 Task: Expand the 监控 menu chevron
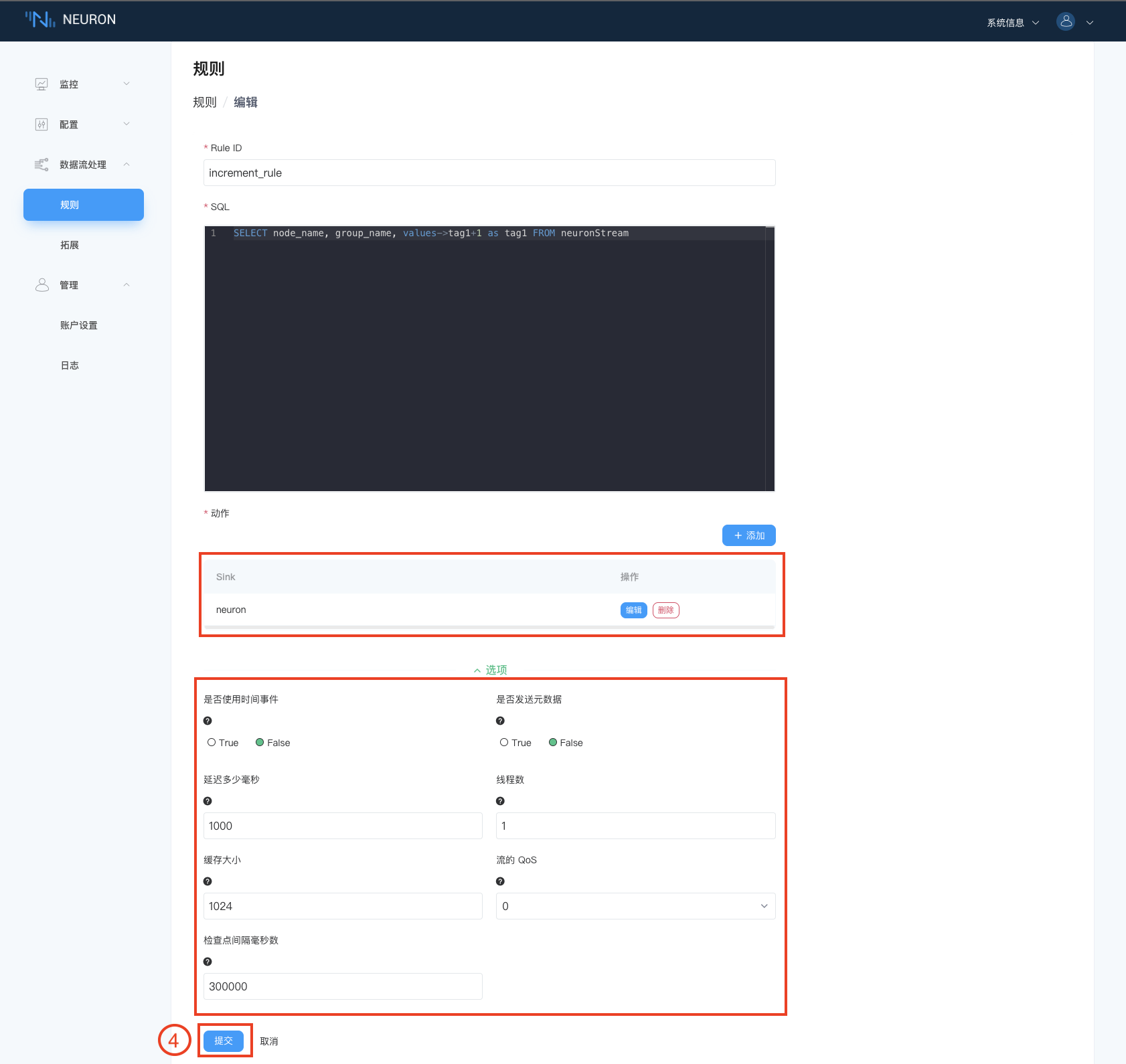(x=127, y=84)
